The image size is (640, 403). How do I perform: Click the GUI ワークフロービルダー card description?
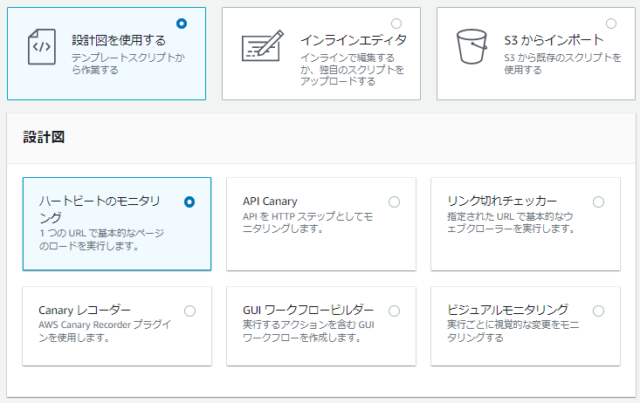click(309, 331)
